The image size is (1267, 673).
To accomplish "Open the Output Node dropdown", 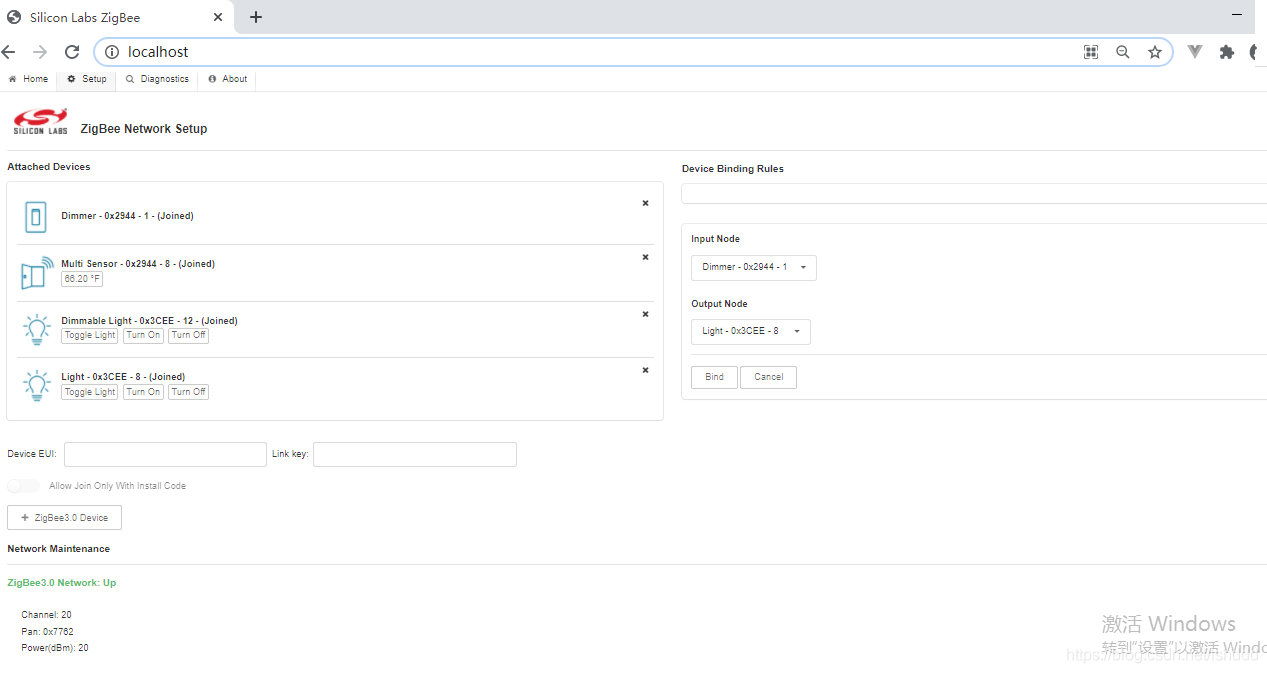I will point(751,332).
